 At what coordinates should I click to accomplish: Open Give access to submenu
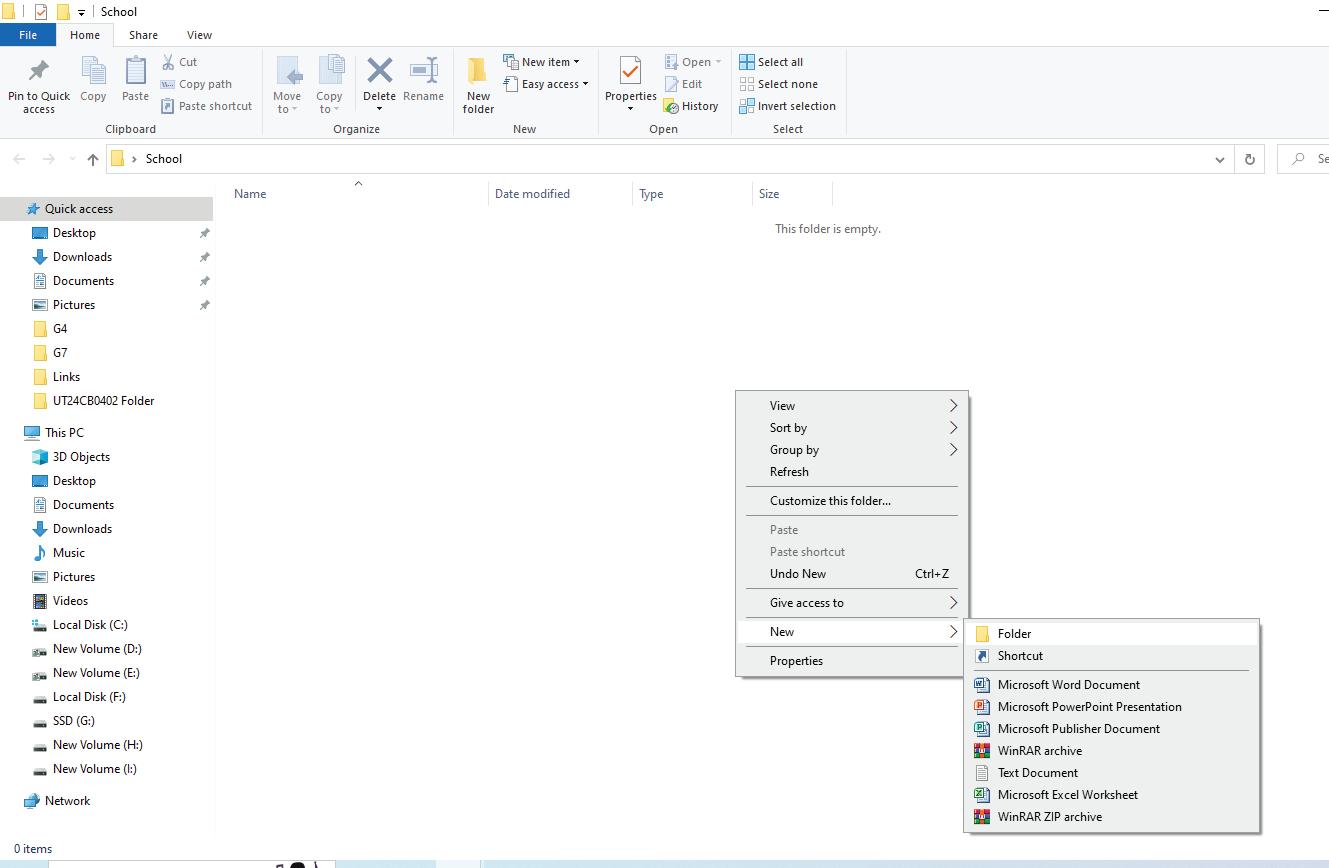coord(852,603)
